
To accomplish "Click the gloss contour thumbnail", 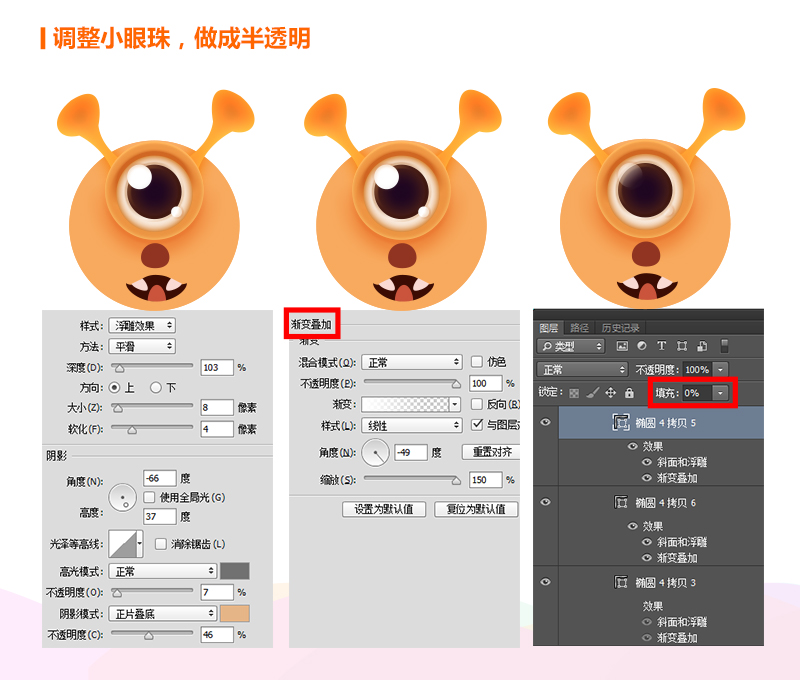I will pyautogui.click(x=122, y=544).
